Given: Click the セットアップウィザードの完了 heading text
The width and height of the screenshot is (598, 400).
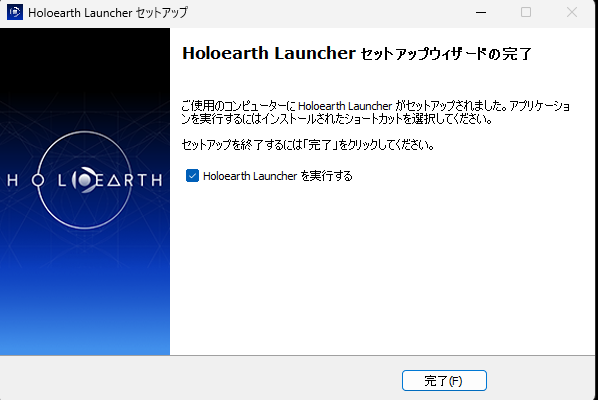Looking at the screenshot, I should (x=446, y=54).
